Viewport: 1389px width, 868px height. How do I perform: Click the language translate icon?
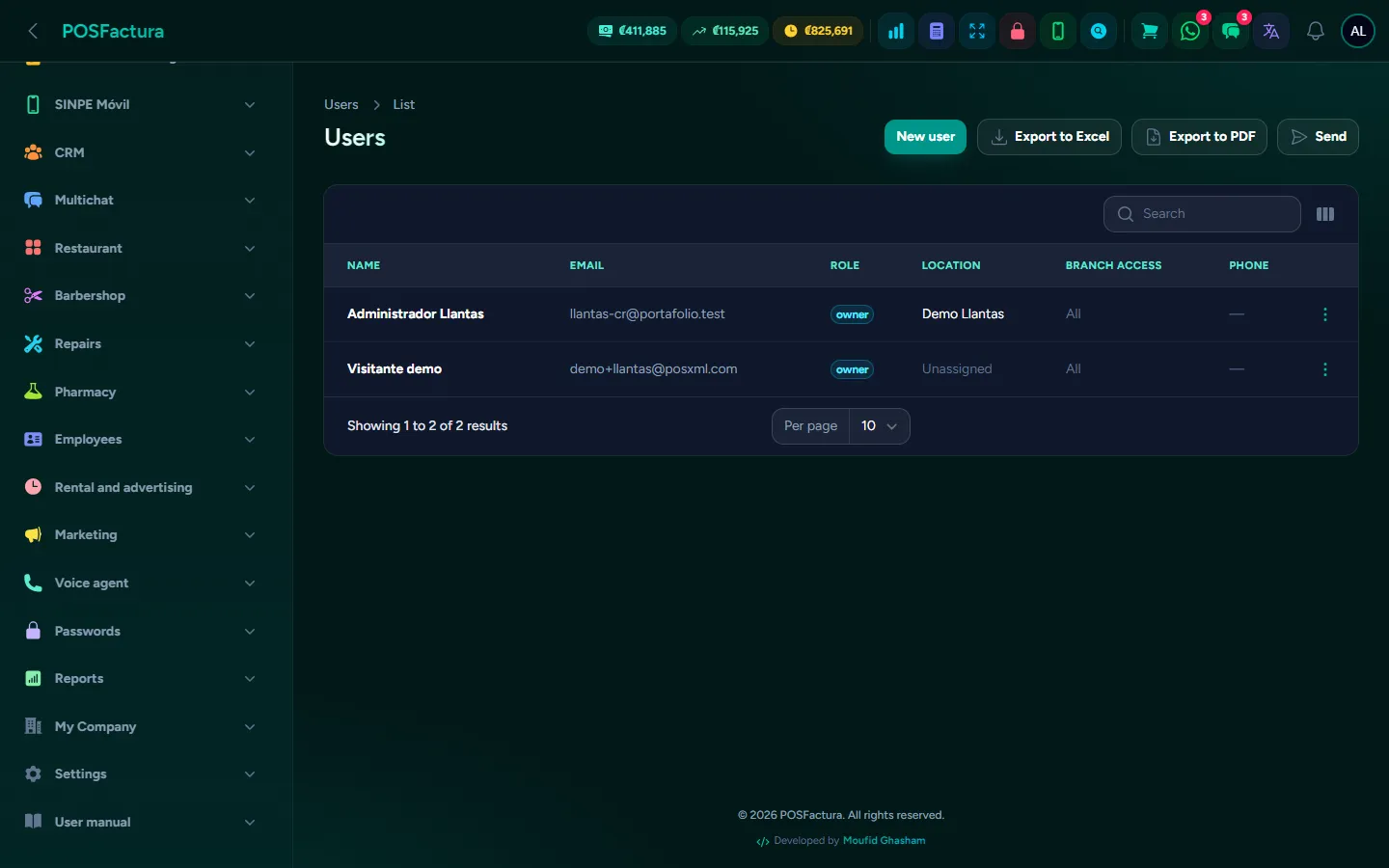pos(1271,31)
